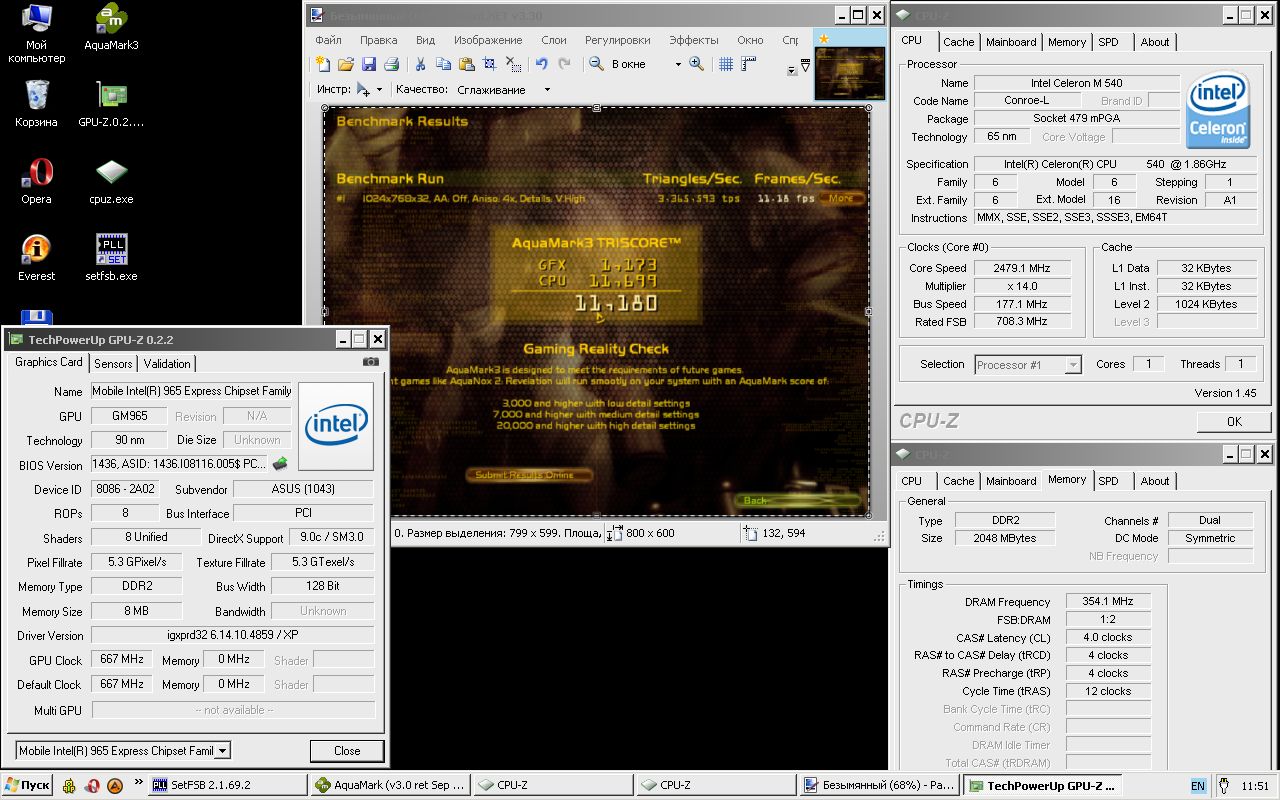This screenshot has width=1280, height=800.
Task: Click Close button in GPU-Z
Action: [x=347, y=751]
